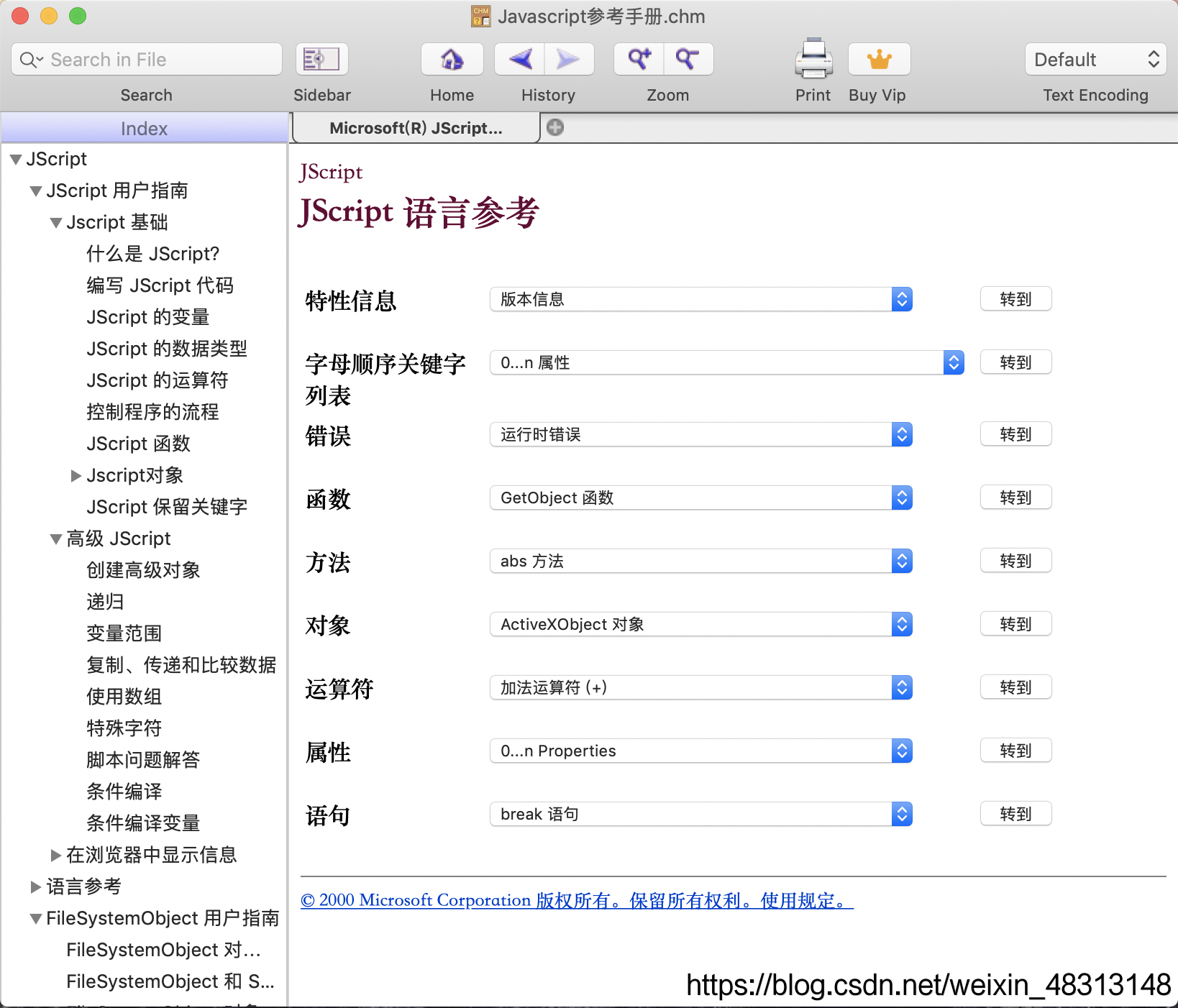The width and height of the screenshot is (1178, 1008).
Task: Zoom in with magnifier plus icon
Action: 639,59
